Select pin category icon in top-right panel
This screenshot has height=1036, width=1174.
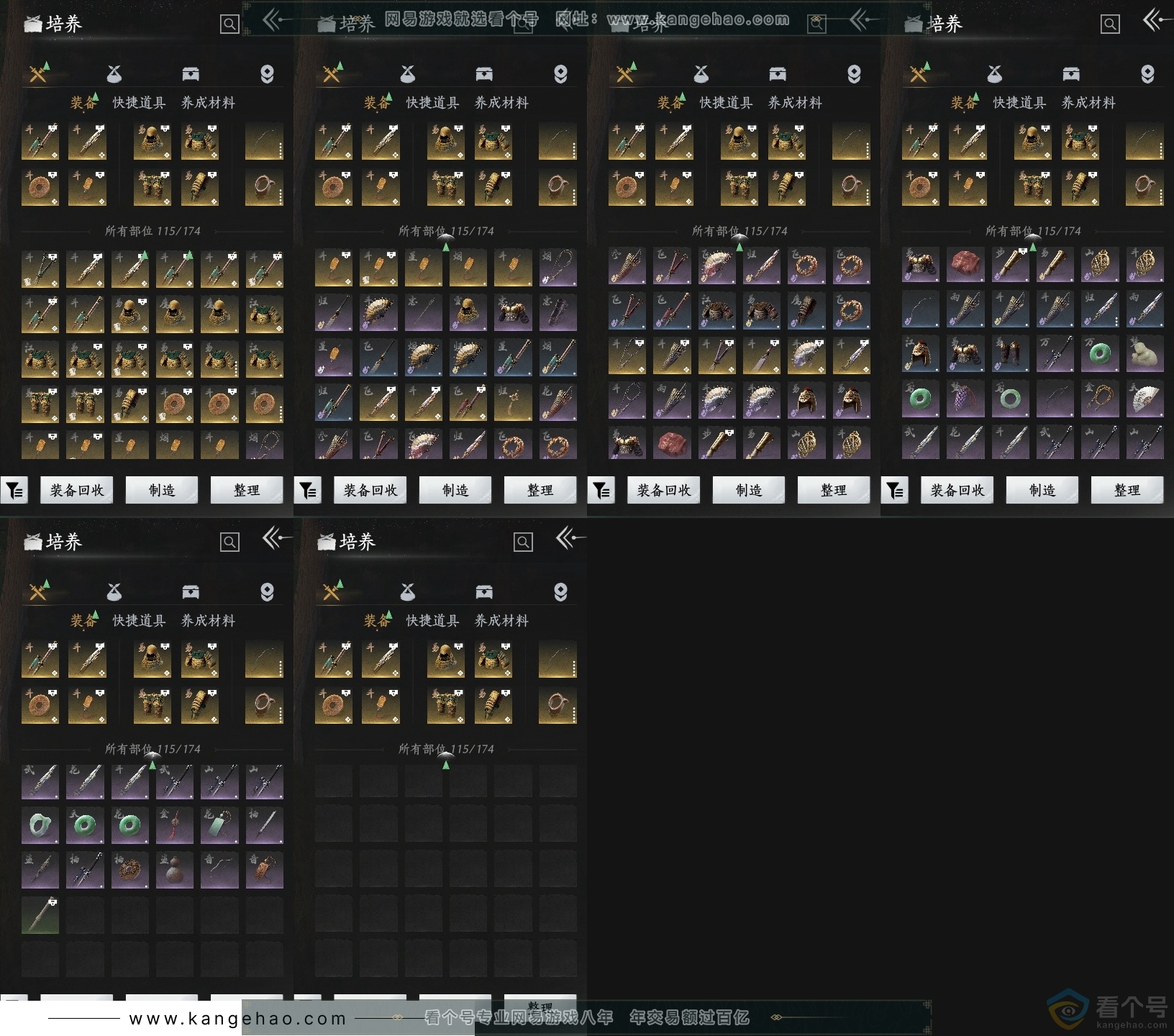pyautogui.click(x=1147, y=73)
